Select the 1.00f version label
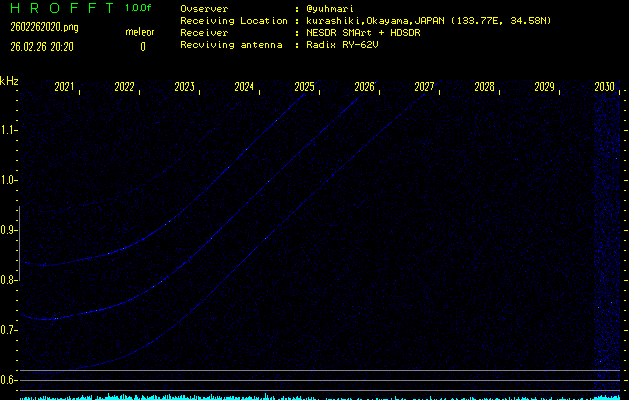 [x=139, y=8]
